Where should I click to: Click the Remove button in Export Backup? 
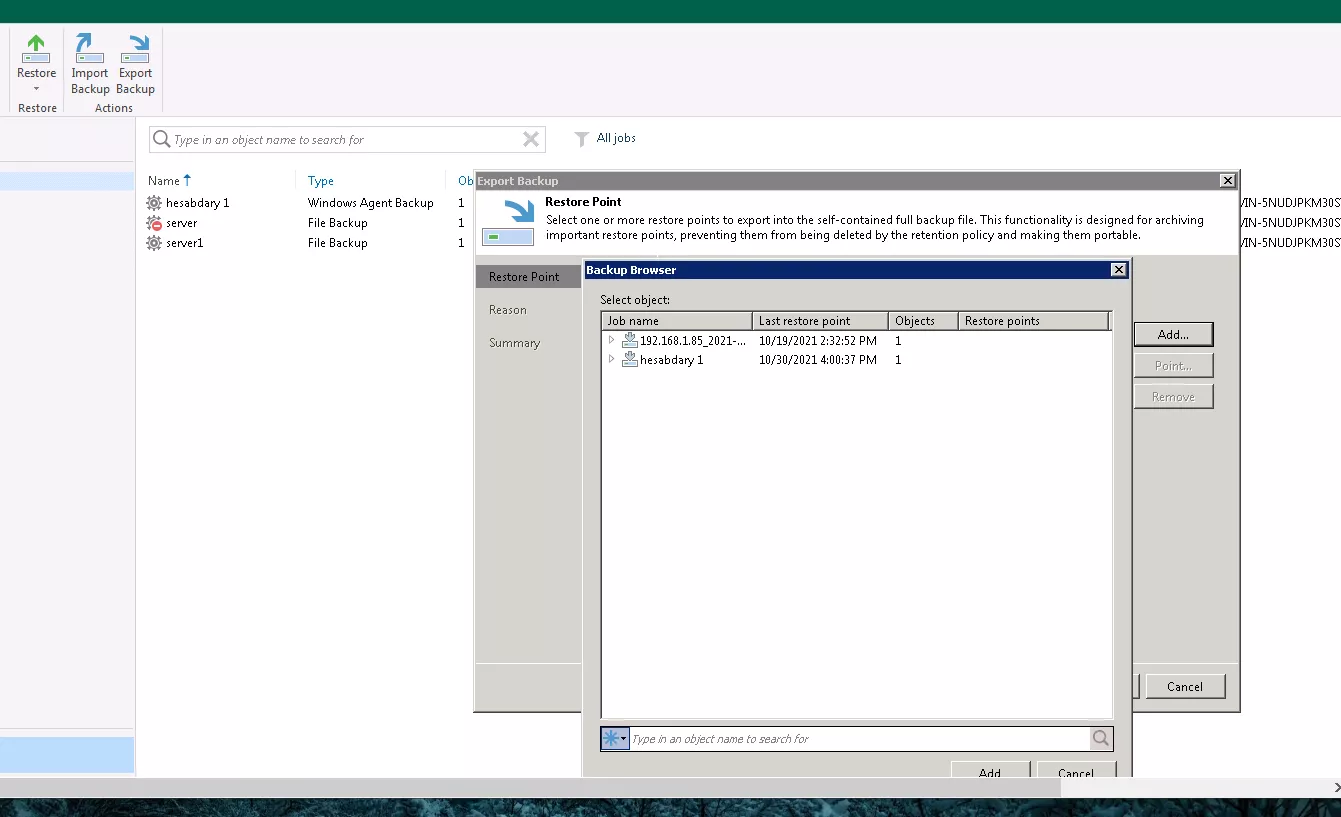1173,396
